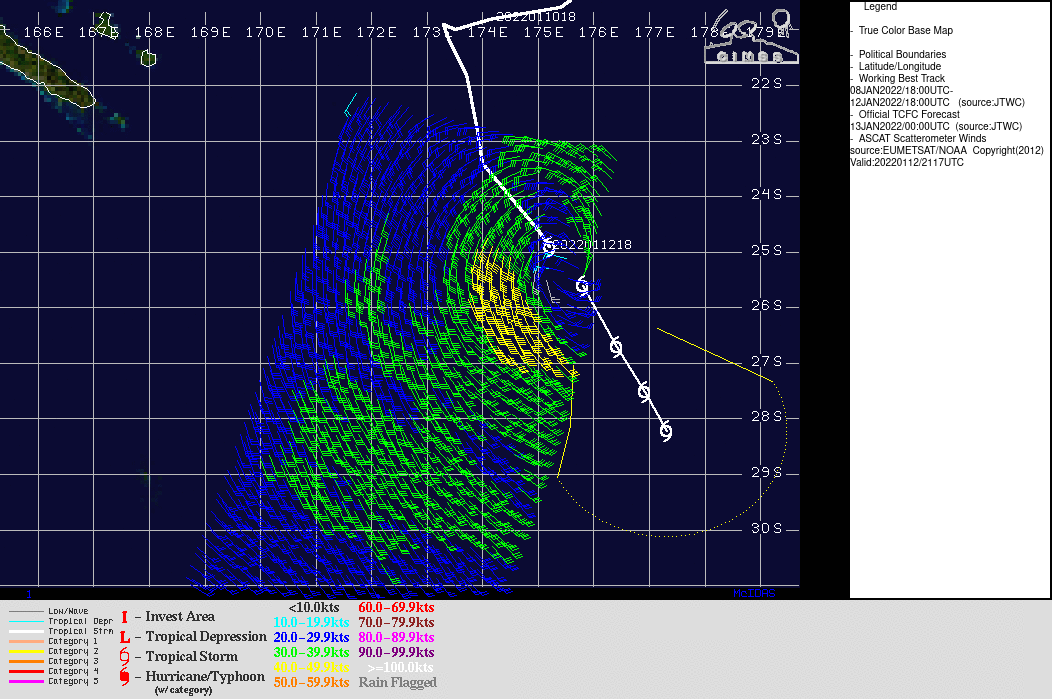Select the Hurricane/Typhoon symbol in the legend
The width and height of the screenshot is (1052, 699).
pyautogui.click(x=124, y=676)
